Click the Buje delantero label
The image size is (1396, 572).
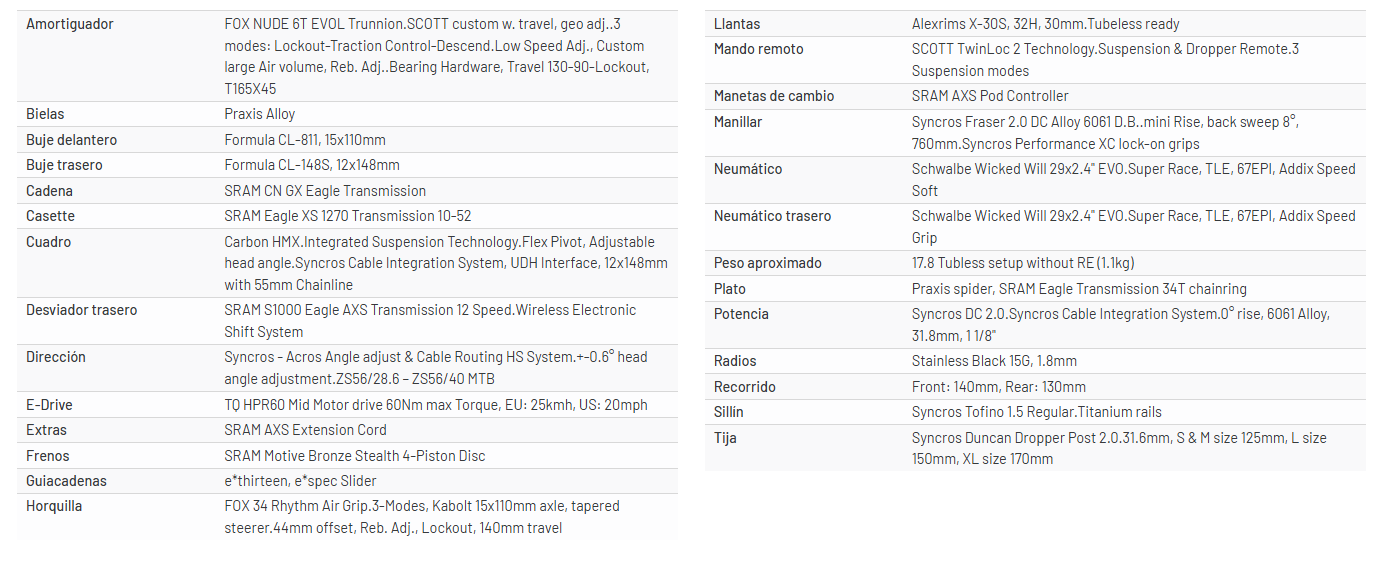(x=71, y=140)
